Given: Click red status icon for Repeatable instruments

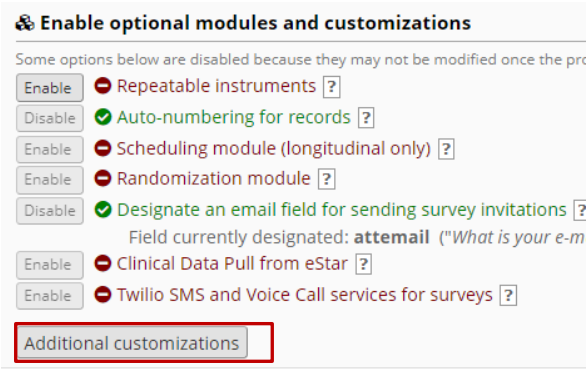Looking at the screenshot, I should point(103,86).
